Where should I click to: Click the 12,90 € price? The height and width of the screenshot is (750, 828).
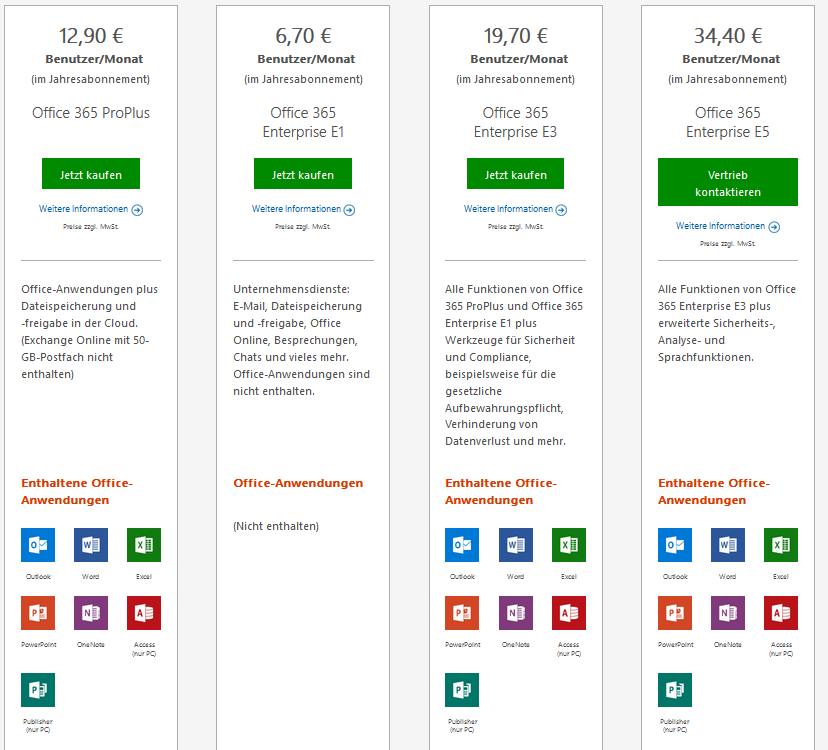pyautogui.click(x=91, y=36)
